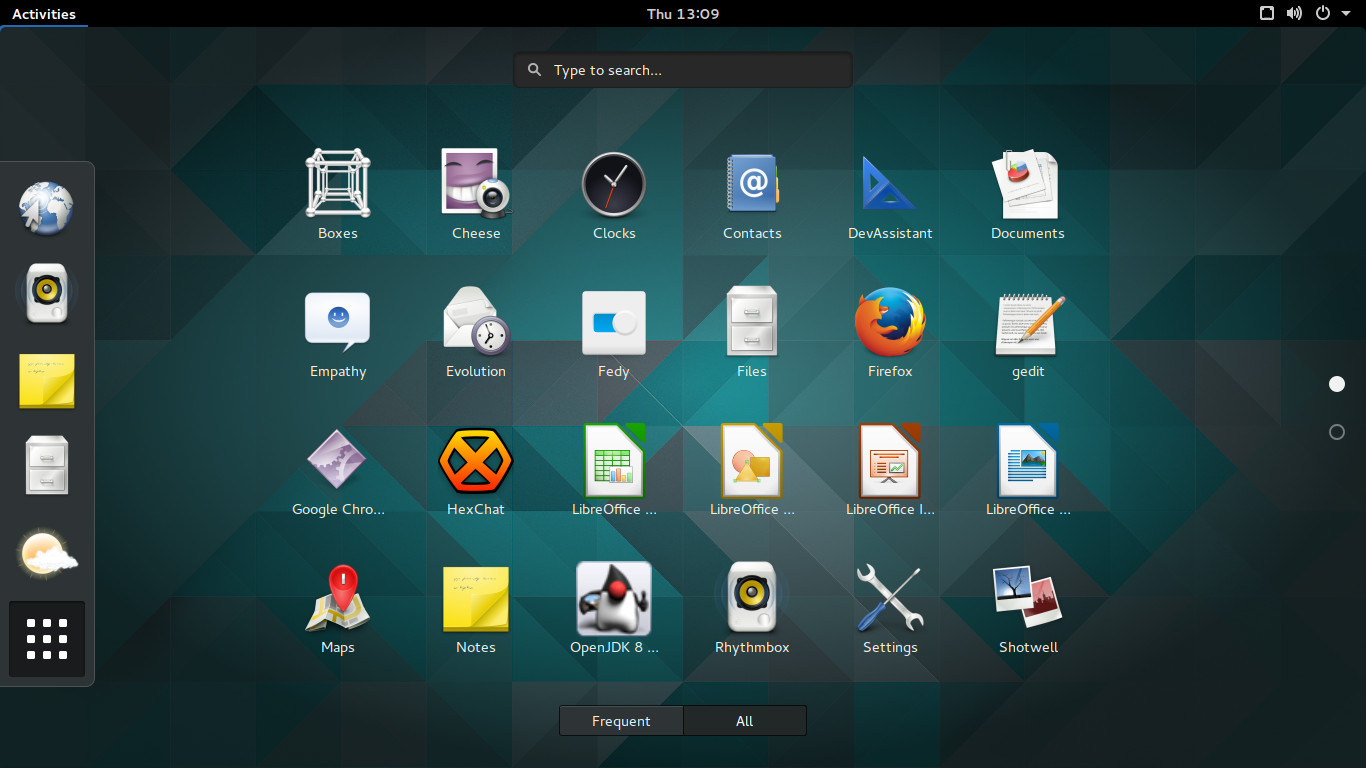1366x768 pixels.
Task: Launch Rhythmbox from the app grid
Action: click(752, 598)
